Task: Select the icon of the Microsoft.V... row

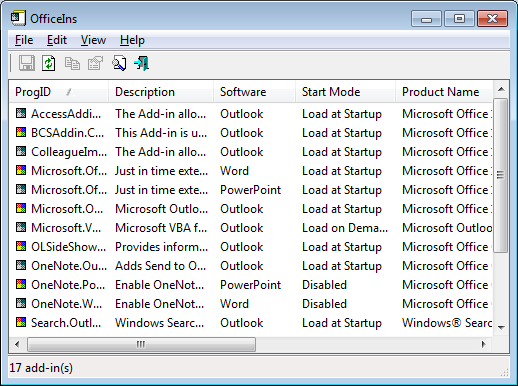Action: click(x=21, y=227)
